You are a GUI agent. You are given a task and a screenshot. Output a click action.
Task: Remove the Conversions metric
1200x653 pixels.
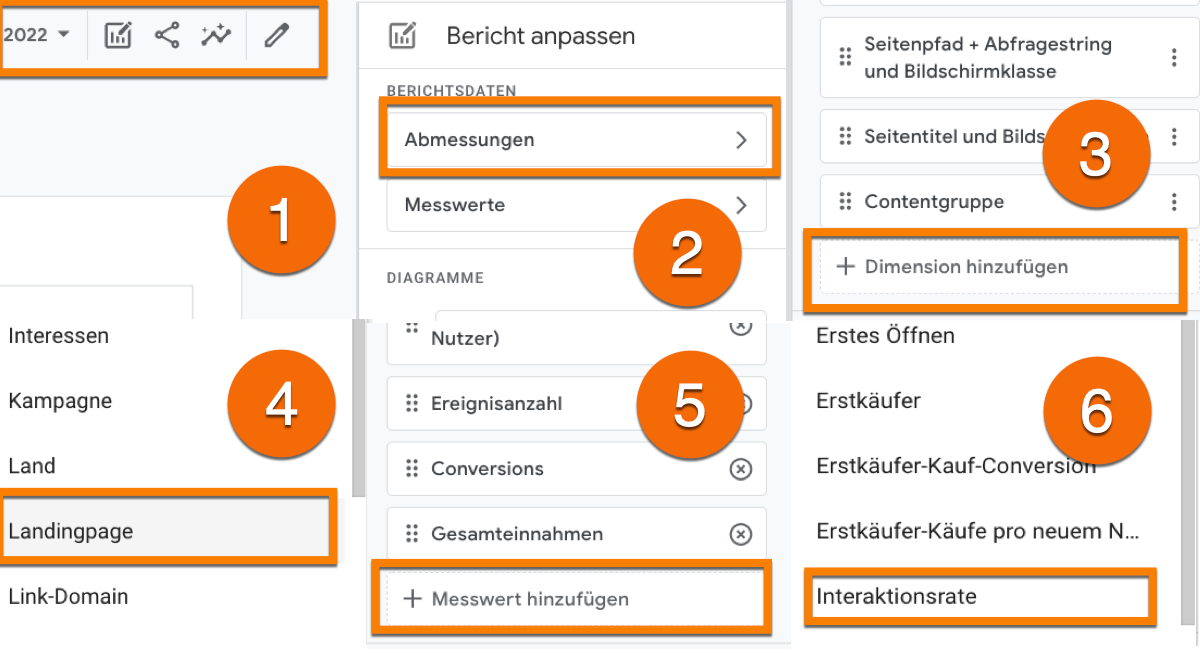click(x=740, y=469)
